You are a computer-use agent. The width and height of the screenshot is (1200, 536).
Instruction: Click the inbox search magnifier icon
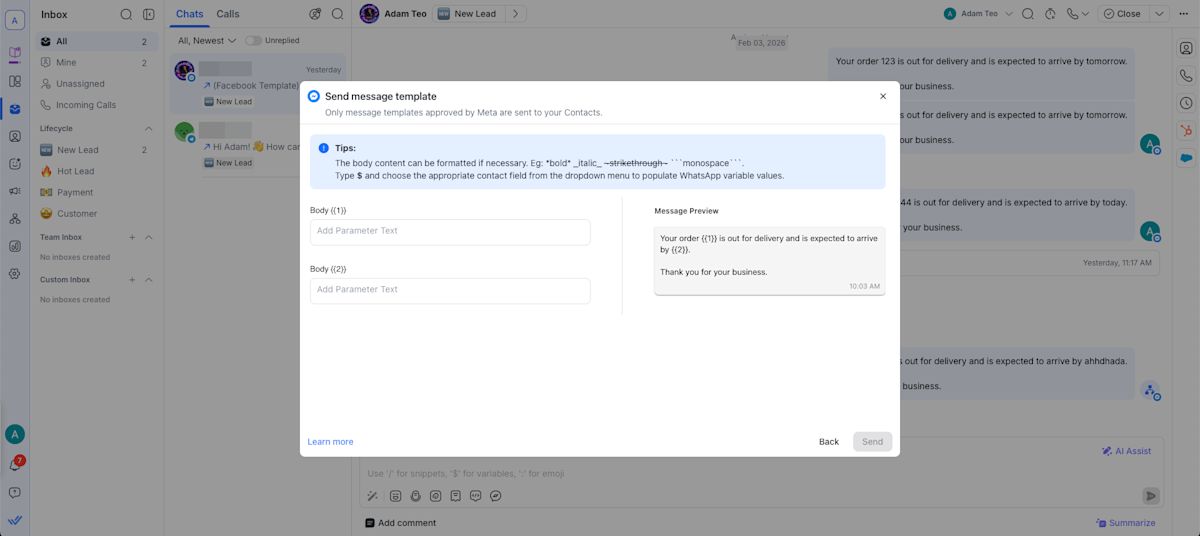pos(126,15)
